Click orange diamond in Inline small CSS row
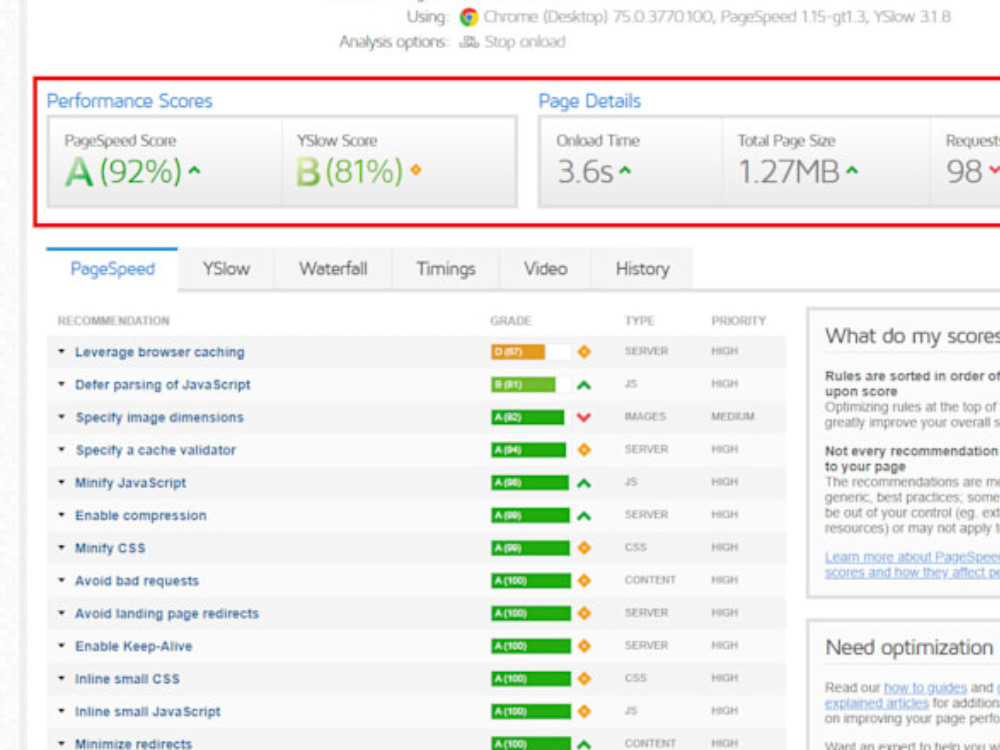1000x750 pixels. click(584, 679)
